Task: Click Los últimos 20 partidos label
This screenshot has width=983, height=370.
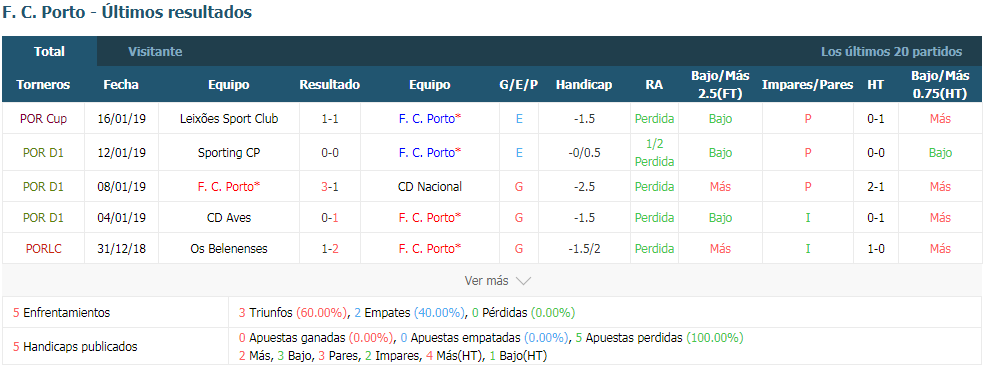Action: tap(891, 52)
